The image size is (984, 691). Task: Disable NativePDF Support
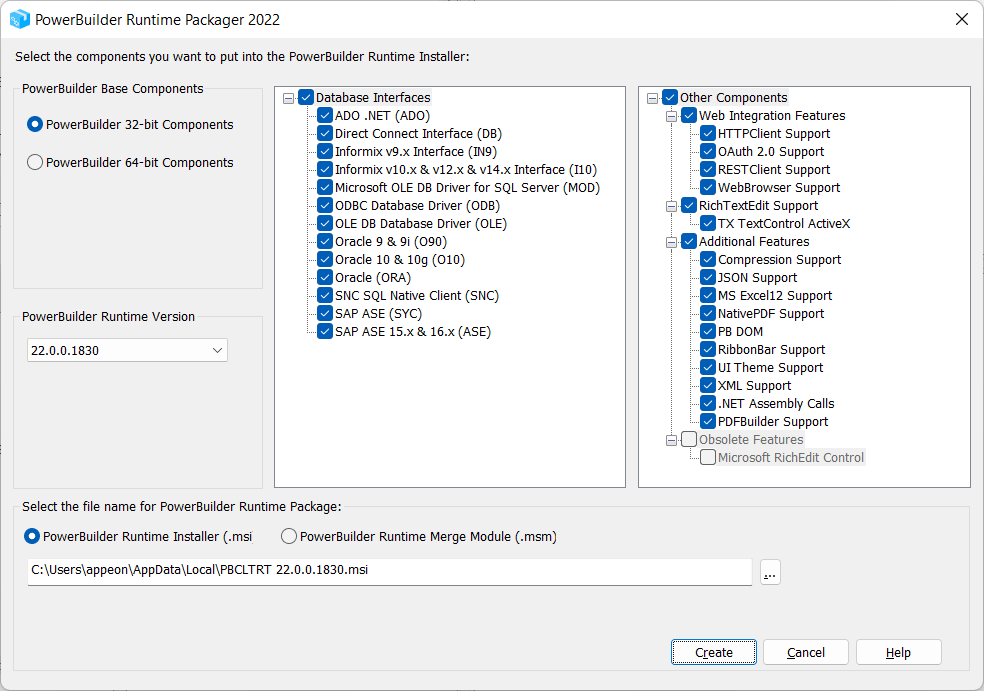click(707, 313)
